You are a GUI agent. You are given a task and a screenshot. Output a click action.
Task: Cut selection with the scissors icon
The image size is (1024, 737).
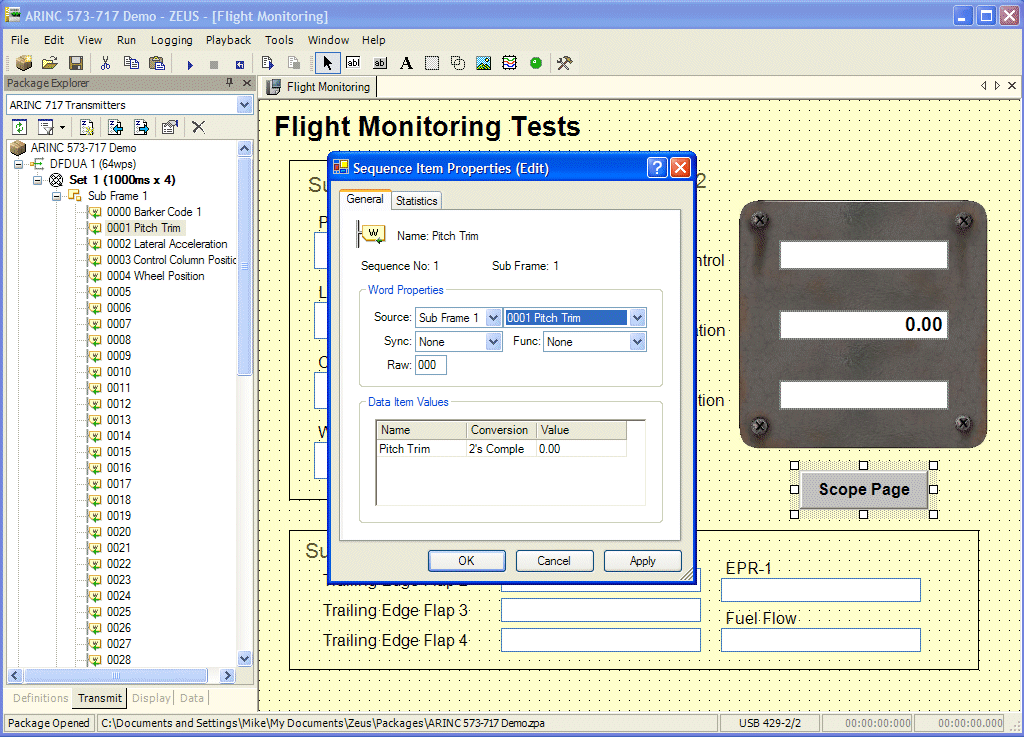pos(105,63)
